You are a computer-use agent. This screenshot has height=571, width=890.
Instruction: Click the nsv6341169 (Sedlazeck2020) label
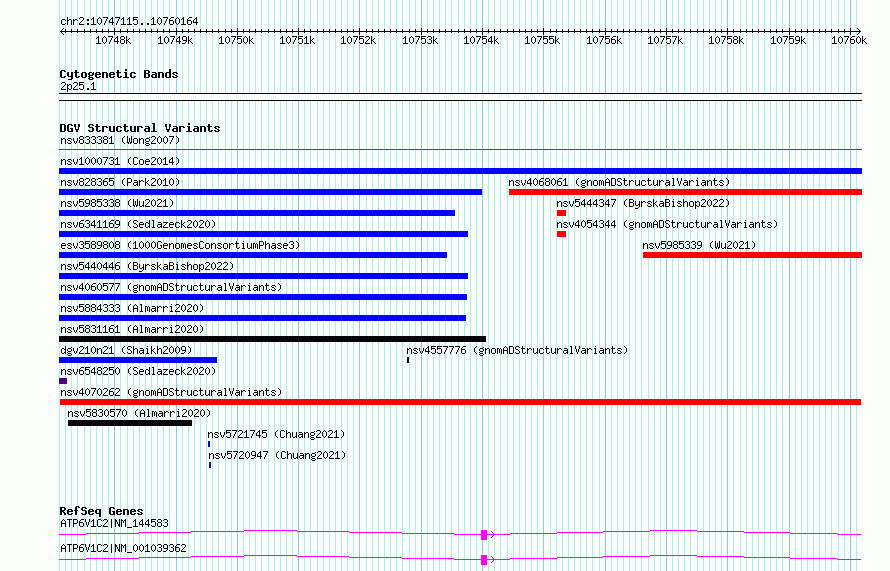coord(138,224)
